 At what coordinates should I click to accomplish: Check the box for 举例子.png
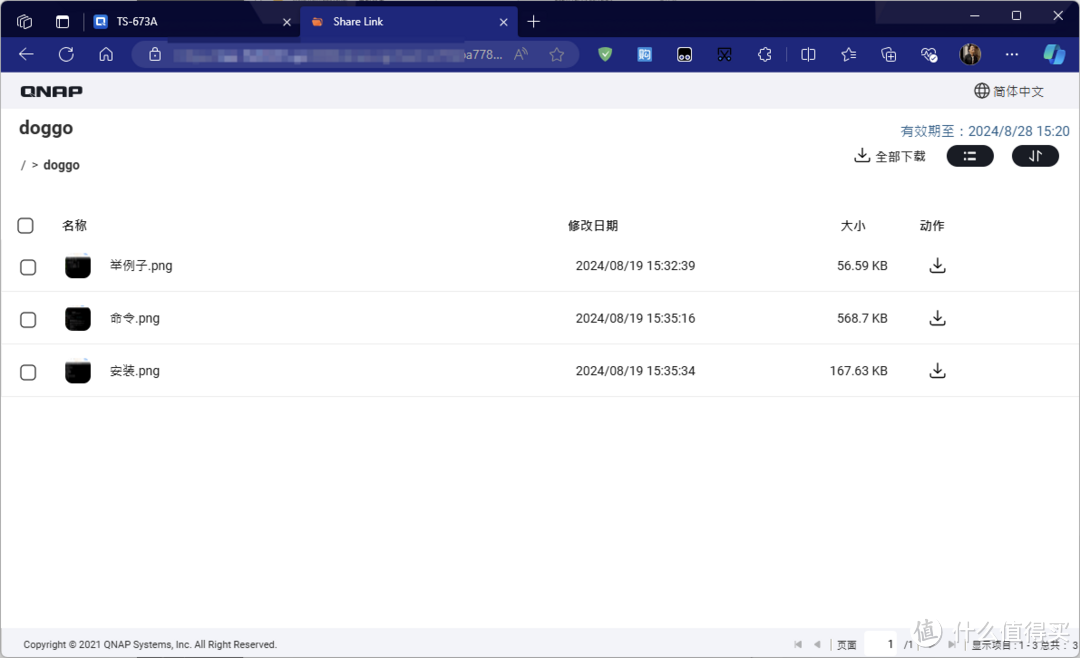[28, 267]
